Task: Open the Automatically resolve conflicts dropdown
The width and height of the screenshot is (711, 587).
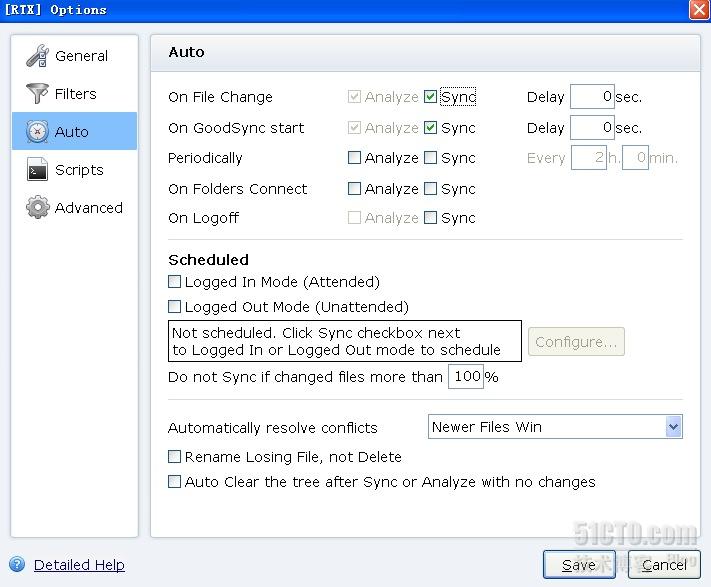Action: click(555, 427)
